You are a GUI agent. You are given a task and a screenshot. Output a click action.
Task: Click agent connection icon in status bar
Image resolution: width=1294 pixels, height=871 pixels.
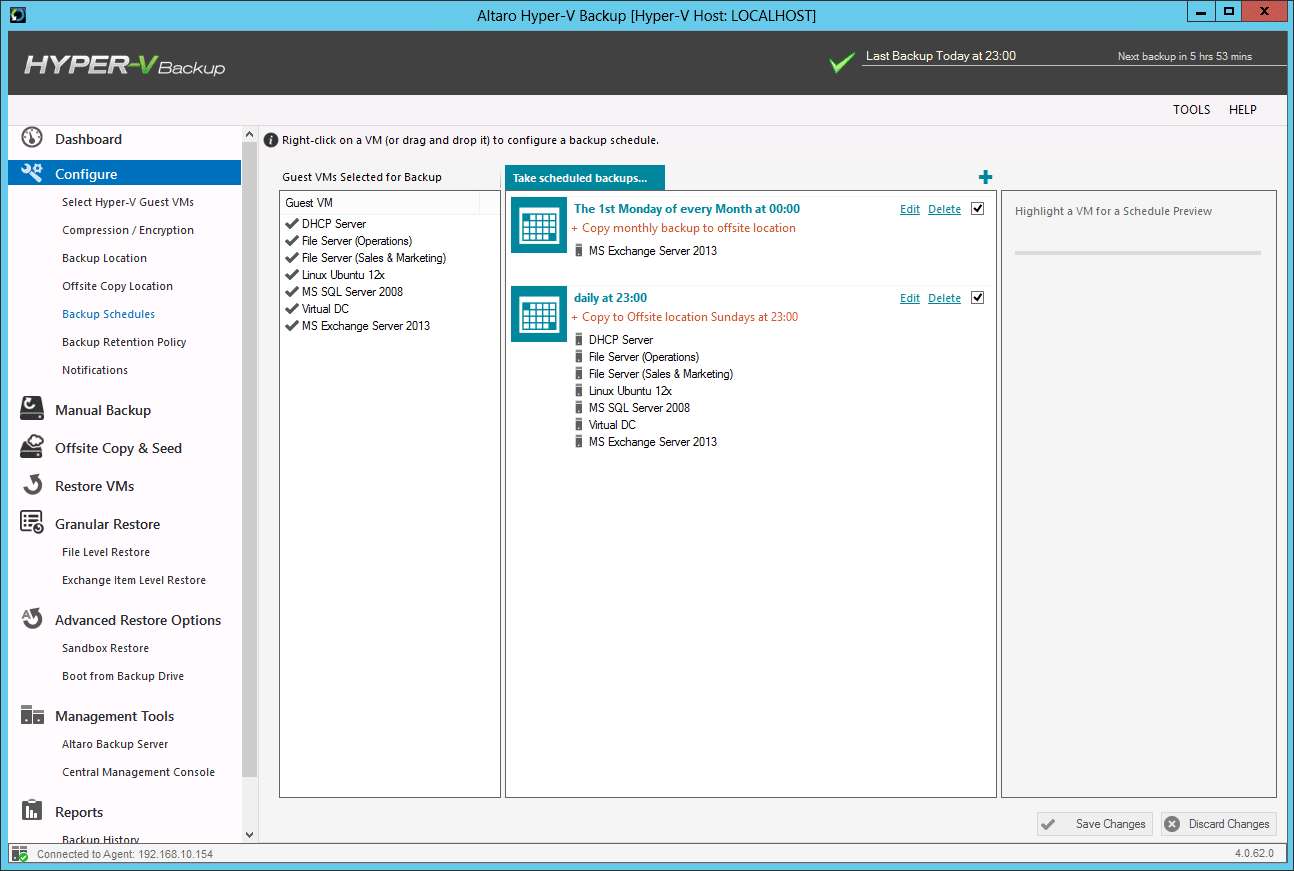(x=19, y=854)
